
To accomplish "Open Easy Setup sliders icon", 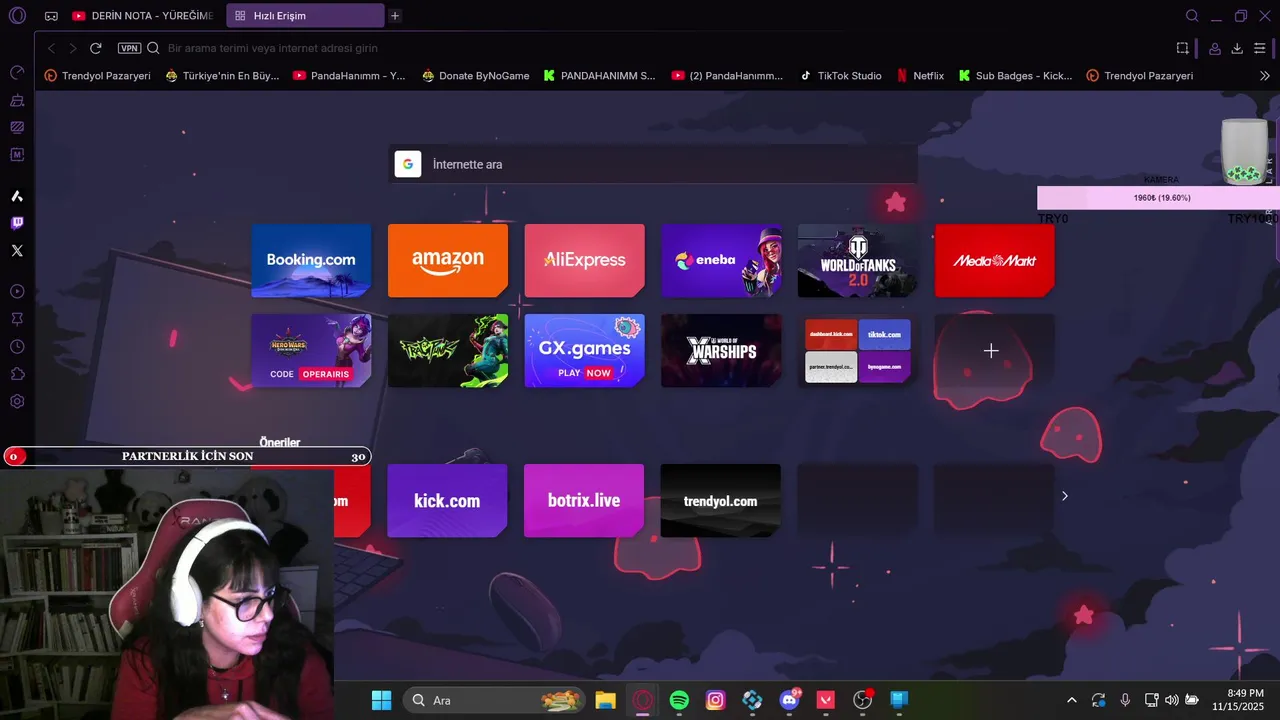I will (x=1260, y=48).
